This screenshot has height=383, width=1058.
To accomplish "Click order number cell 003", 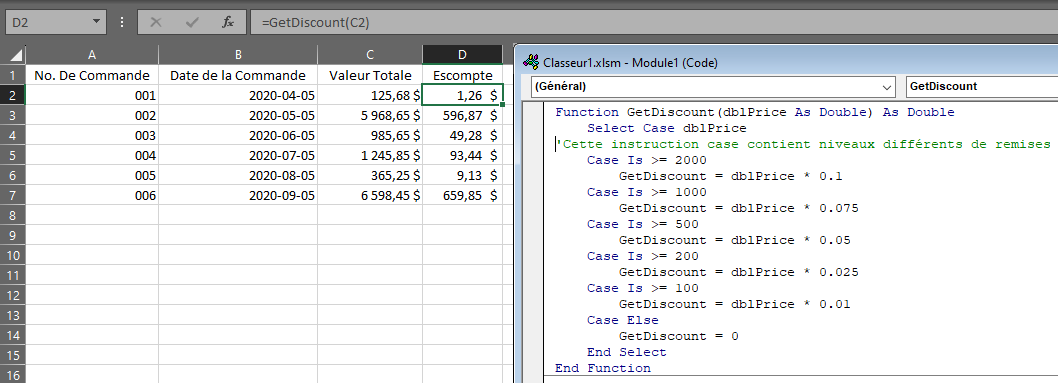I will click(92, 136).
